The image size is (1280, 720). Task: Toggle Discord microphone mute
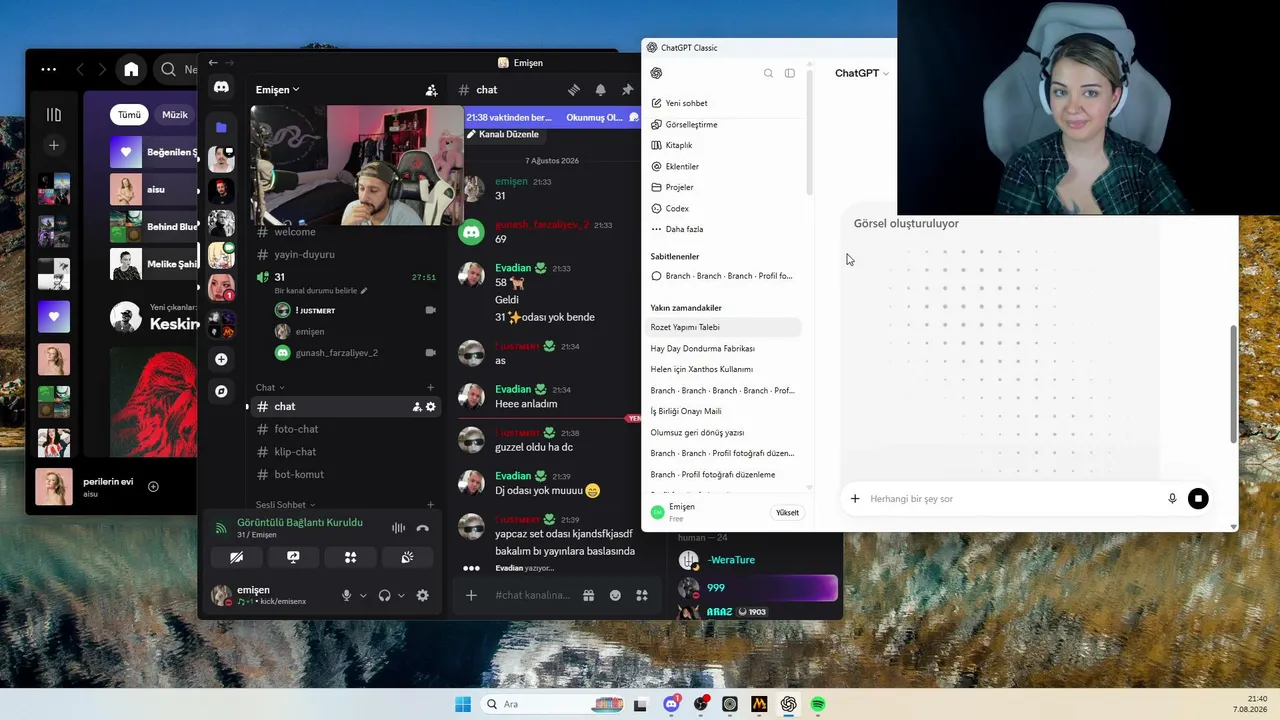pyautogui.click(x=346, y=596)
